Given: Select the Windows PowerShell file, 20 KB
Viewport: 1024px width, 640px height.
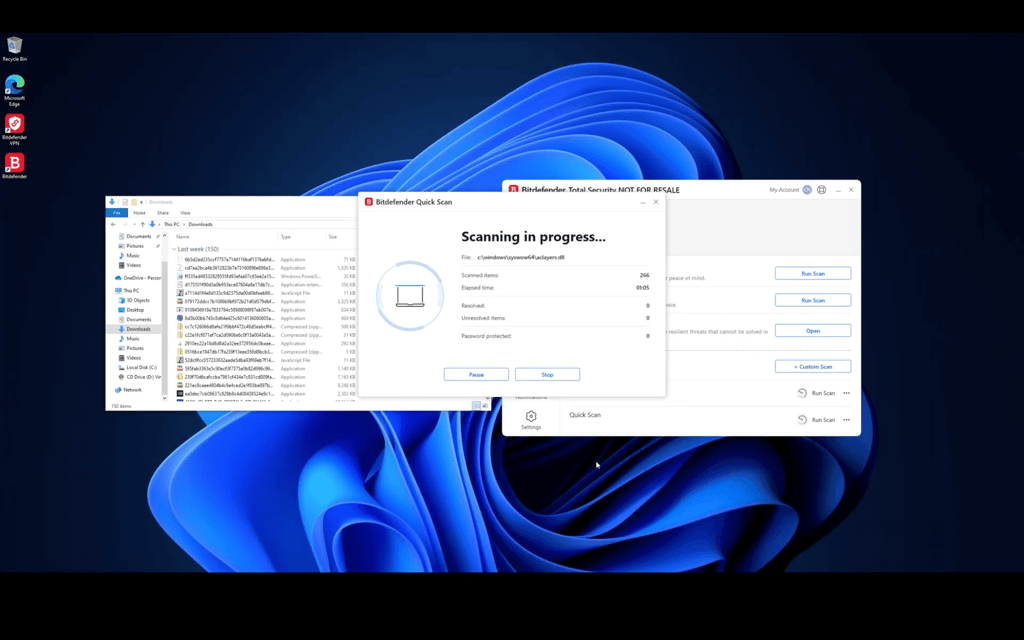Looking at the screenshot, I should (266, 276).
